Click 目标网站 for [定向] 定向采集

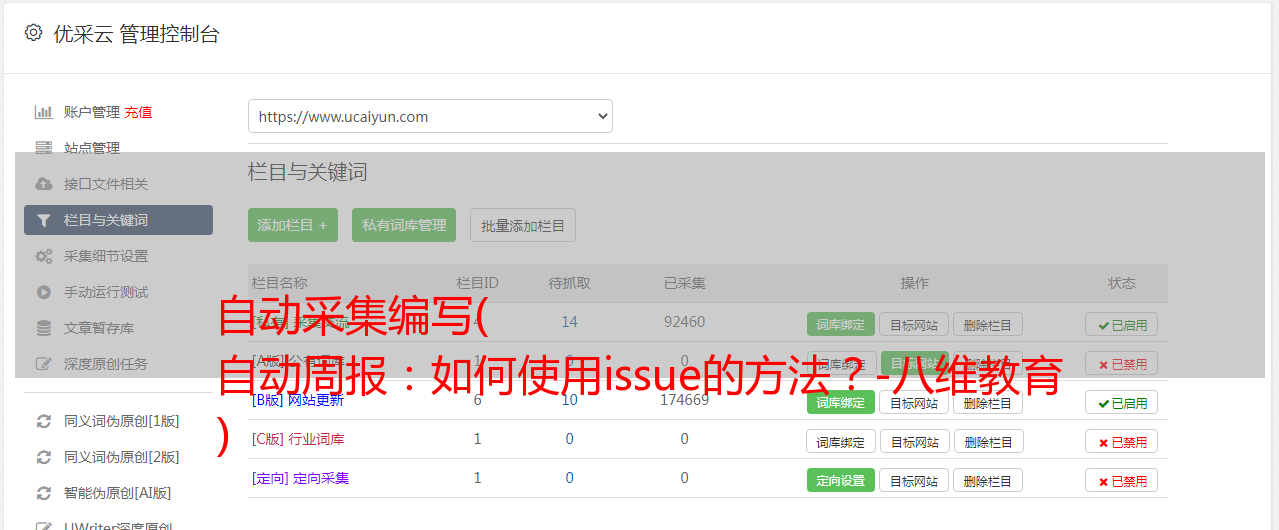tap(914, 480)
